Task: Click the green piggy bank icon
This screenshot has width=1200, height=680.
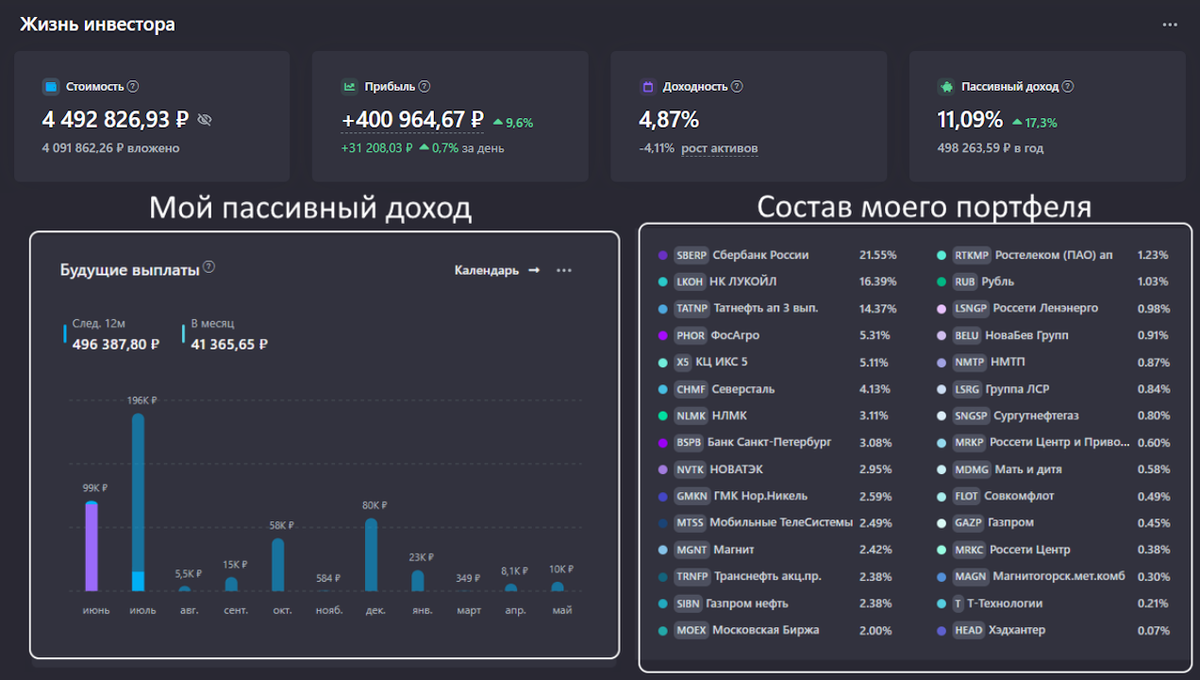Action: 946,87
